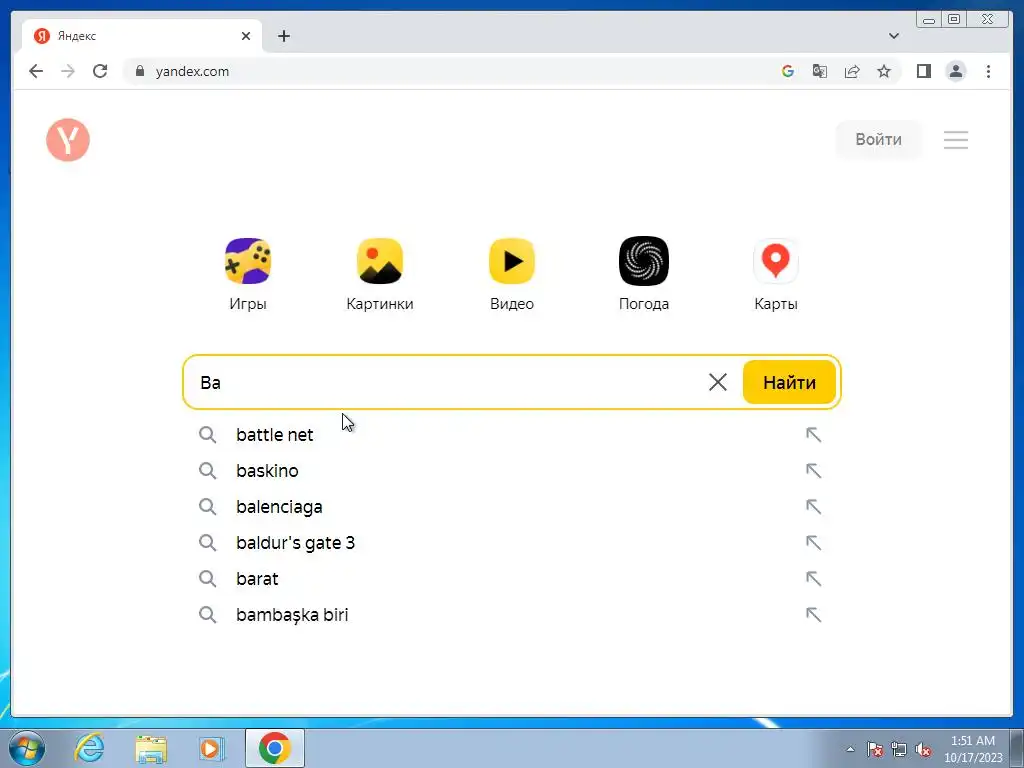Click the fill arrow beside 'bambaşka biri'

813,615
